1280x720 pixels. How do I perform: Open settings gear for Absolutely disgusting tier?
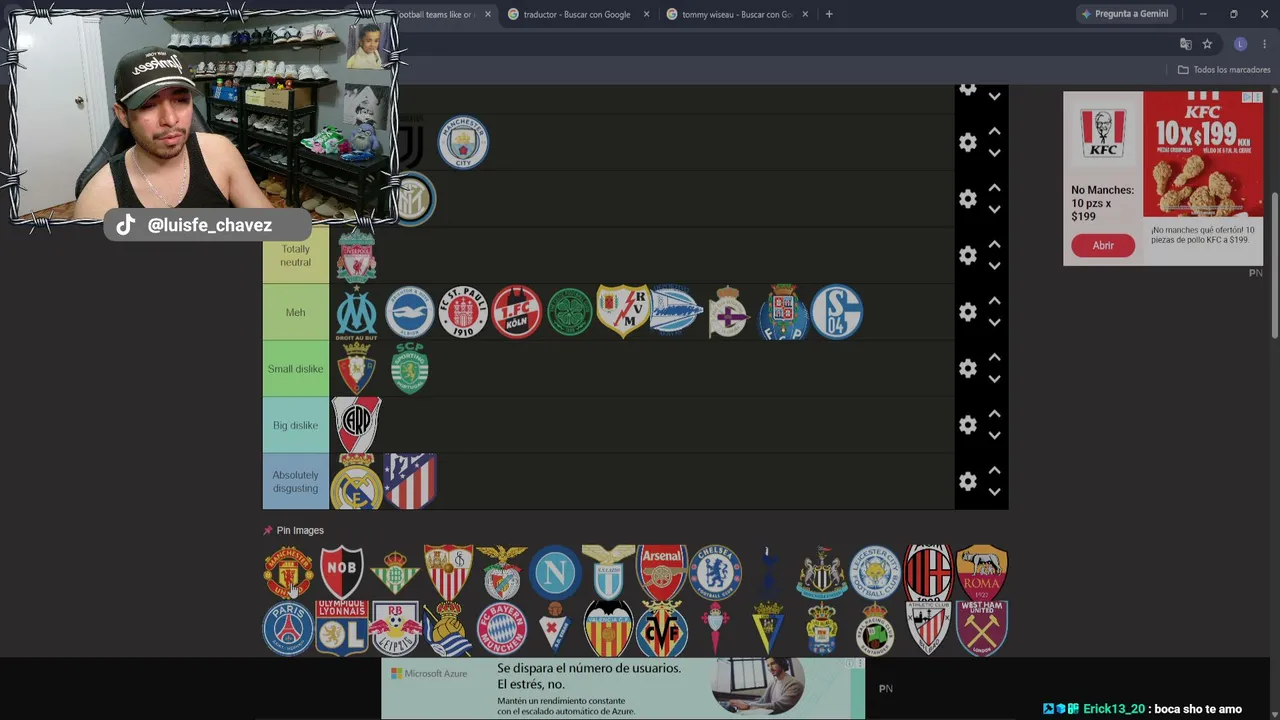(x=967, y=482)
